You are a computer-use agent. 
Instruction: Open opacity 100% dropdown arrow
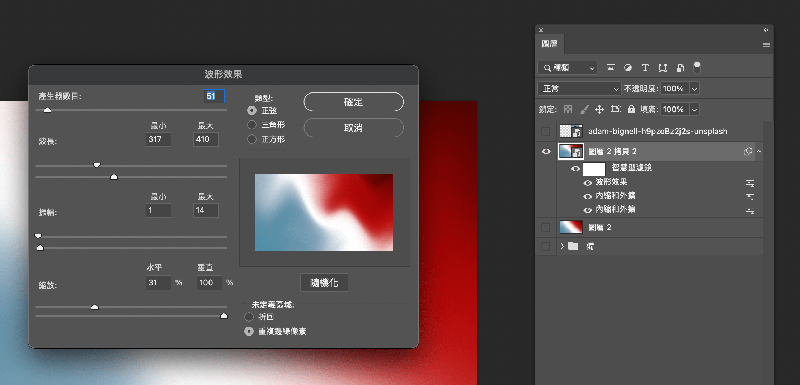(694, 89)
